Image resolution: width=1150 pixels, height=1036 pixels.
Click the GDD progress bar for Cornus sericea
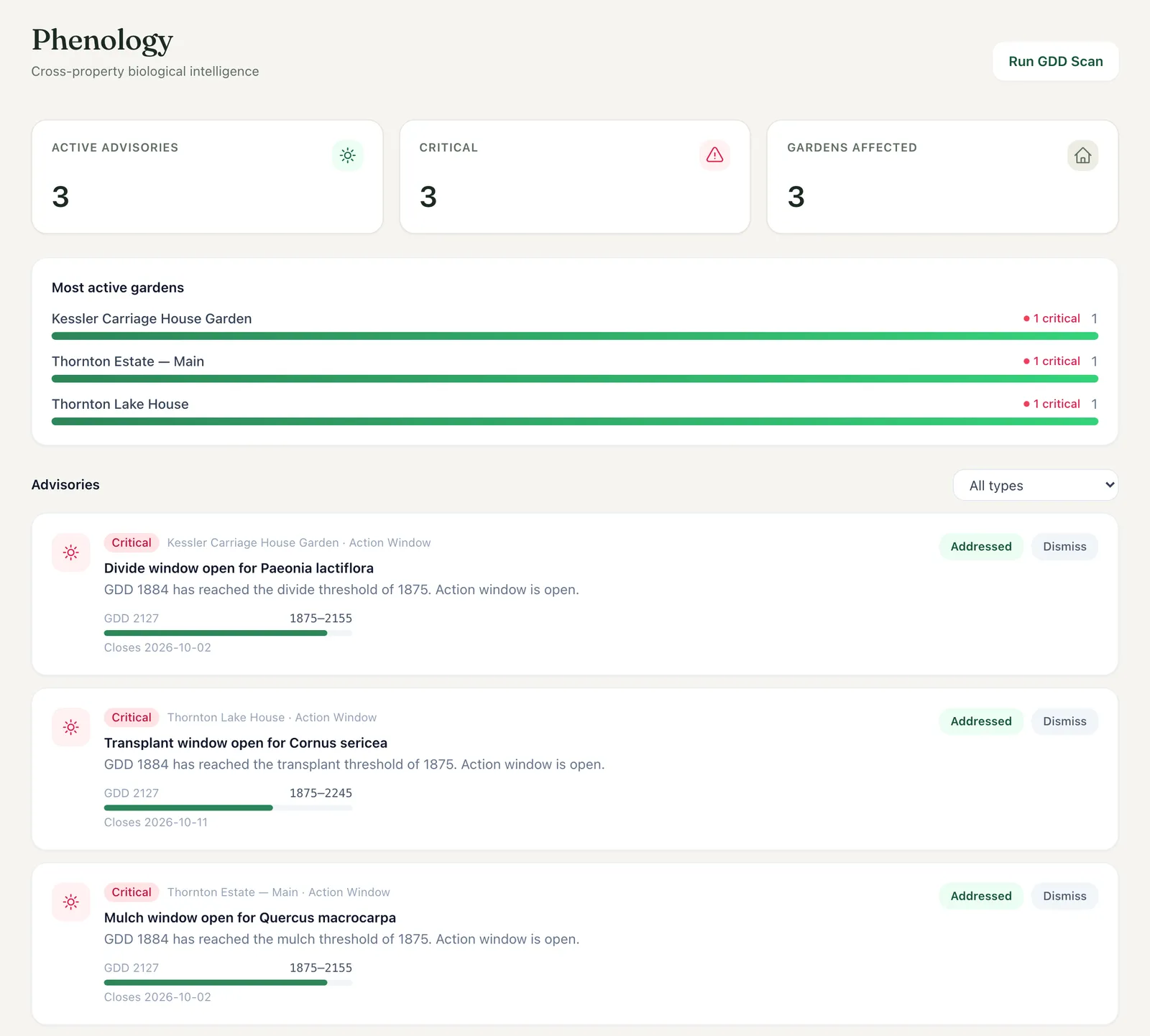click(229, 808)
